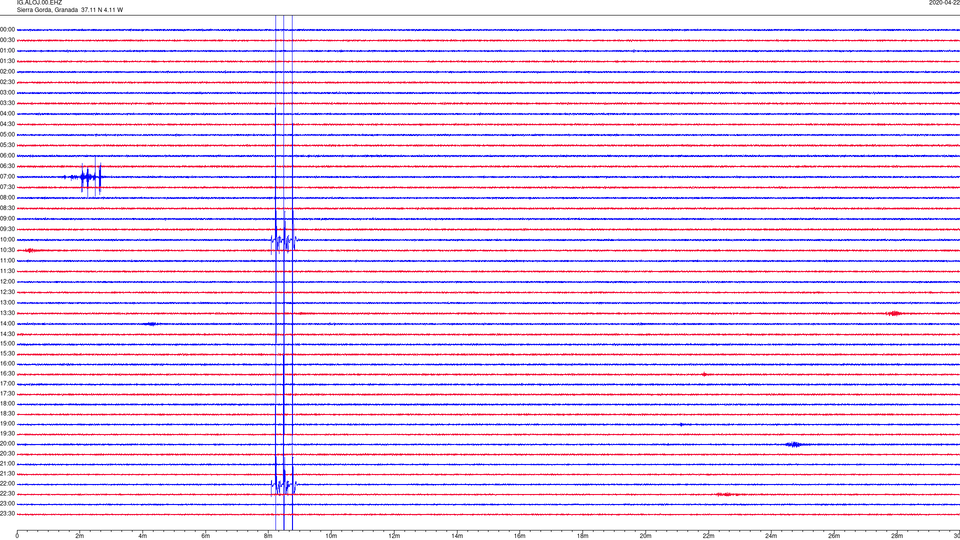Select the 09:00 trace time label
The image size is (960, 540).
tap(7, 219)
